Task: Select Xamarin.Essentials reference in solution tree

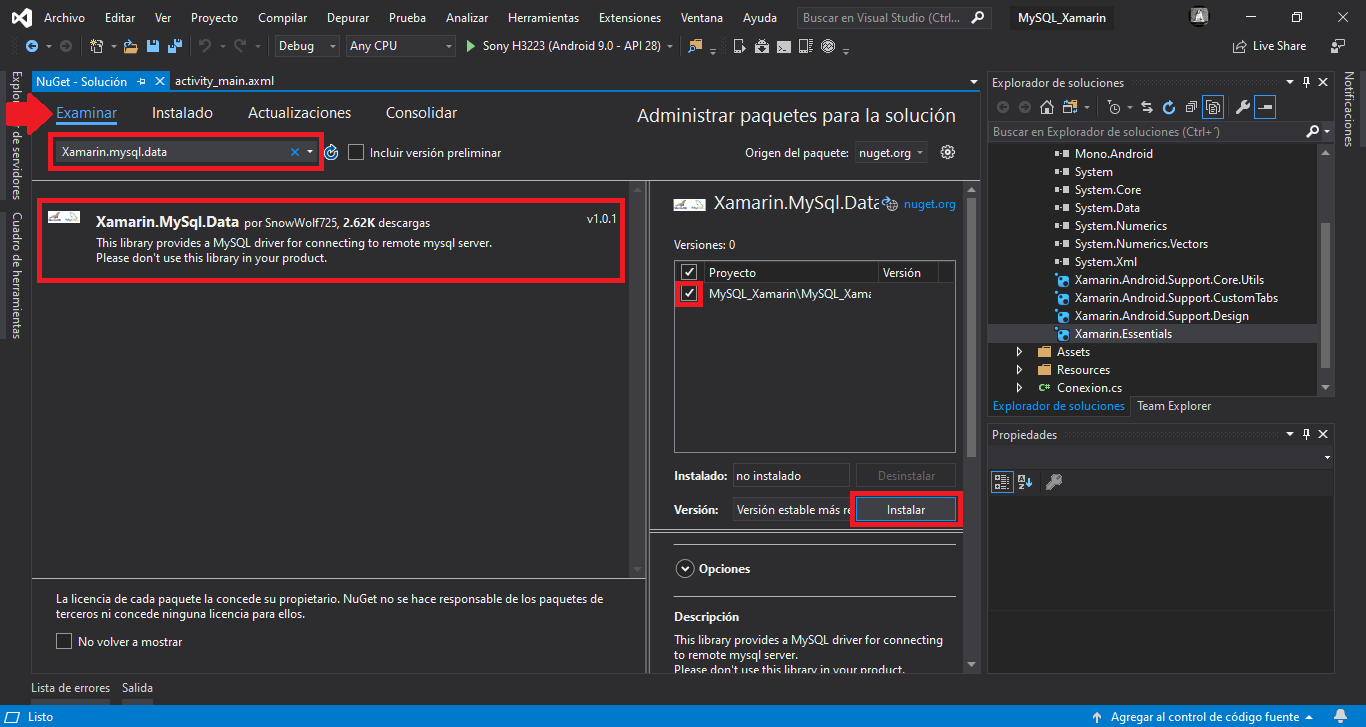Action: tap(1123, 334)
